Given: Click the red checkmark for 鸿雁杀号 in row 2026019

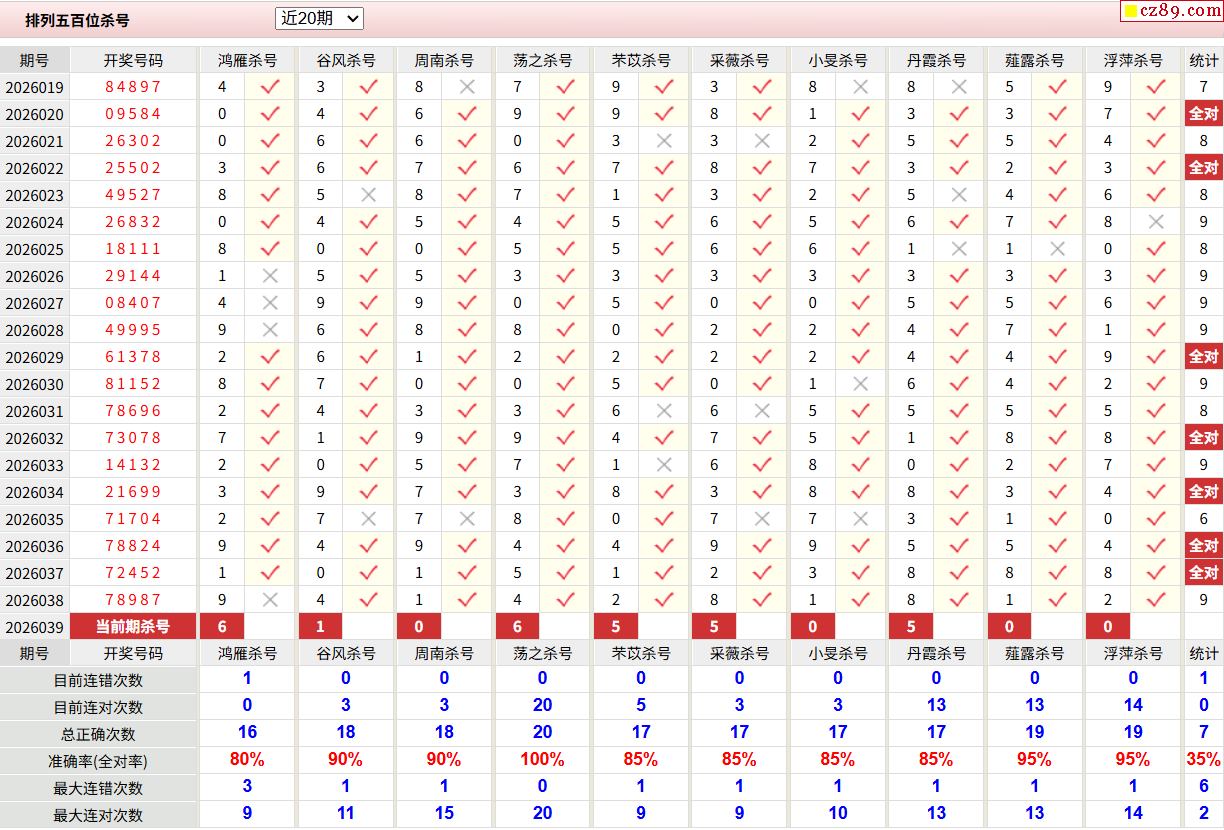Looking at the screenshot, I should (270, 87).
